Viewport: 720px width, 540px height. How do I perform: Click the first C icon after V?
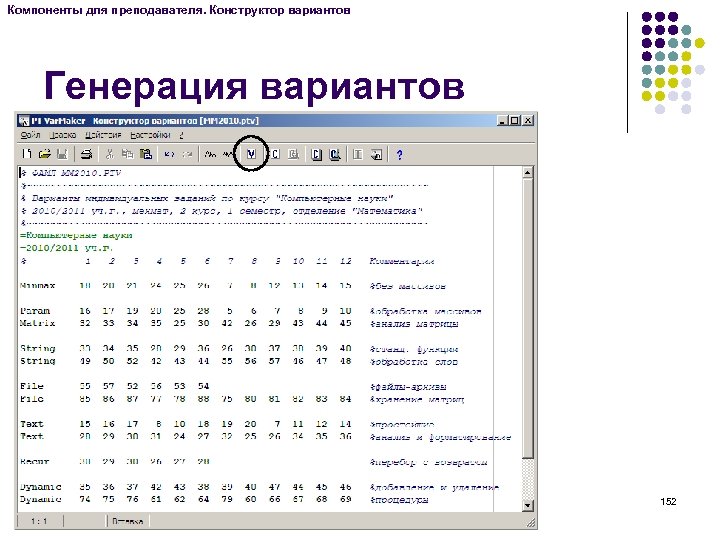click(x=275, y=154)
